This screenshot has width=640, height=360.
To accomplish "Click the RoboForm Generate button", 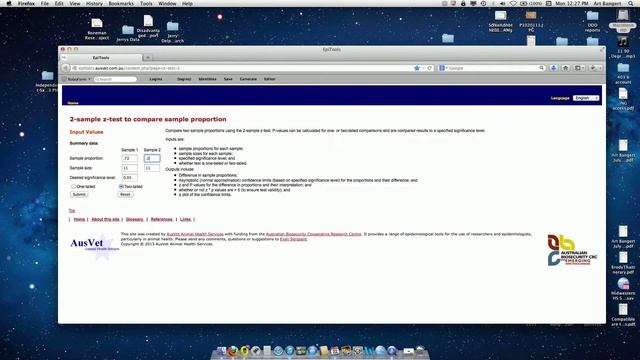I will (248, 79).
